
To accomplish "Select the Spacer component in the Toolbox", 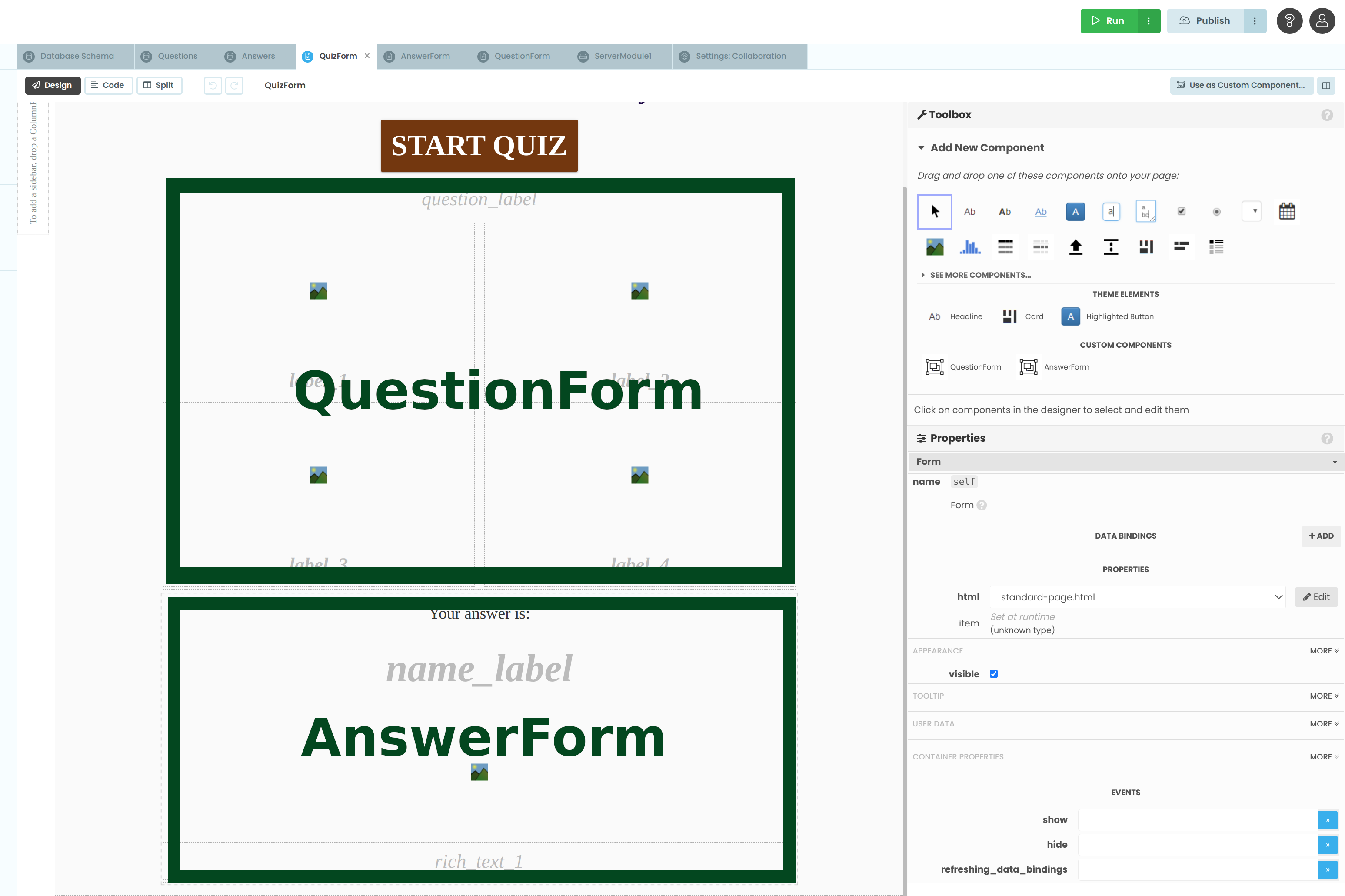I will (x=1110, y=246).
